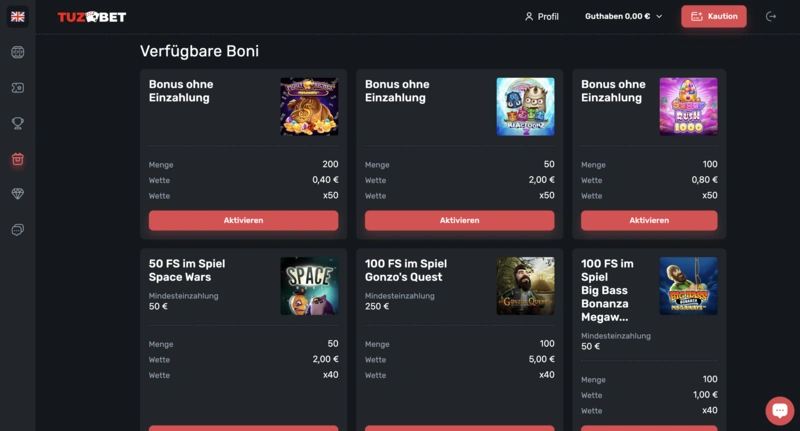Click the TuzBet logo
Viewport: 800px width, 431px height.
(91, 17)
